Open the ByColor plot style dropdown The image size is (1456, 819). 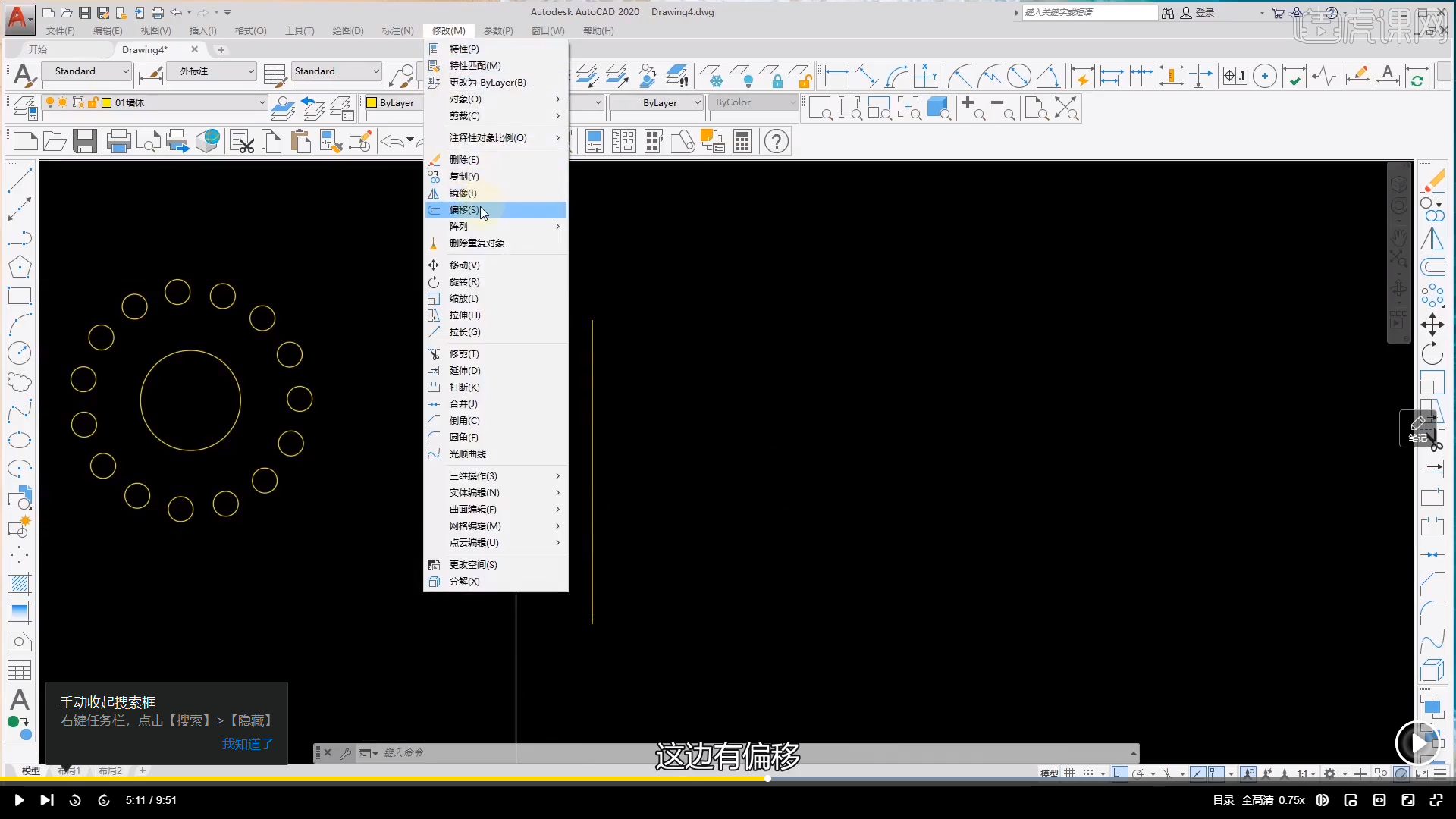pos(754,102)
